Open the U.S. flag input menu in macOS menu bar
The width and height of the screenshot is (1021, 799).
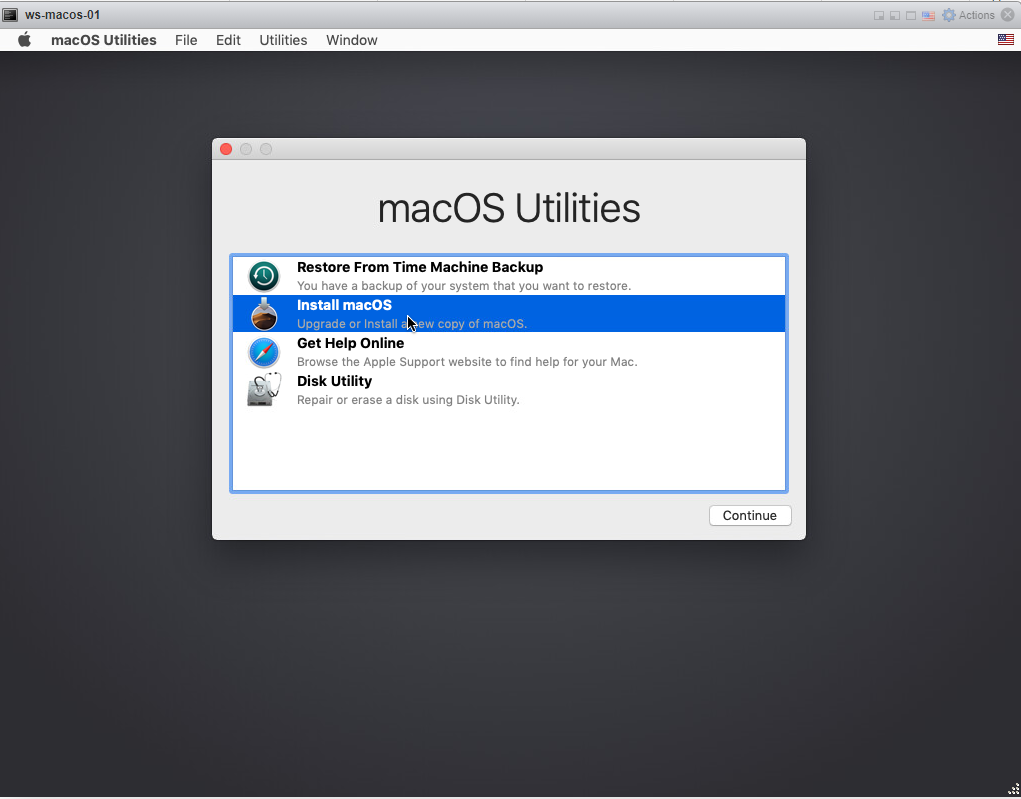click(x=1005, y=40)
